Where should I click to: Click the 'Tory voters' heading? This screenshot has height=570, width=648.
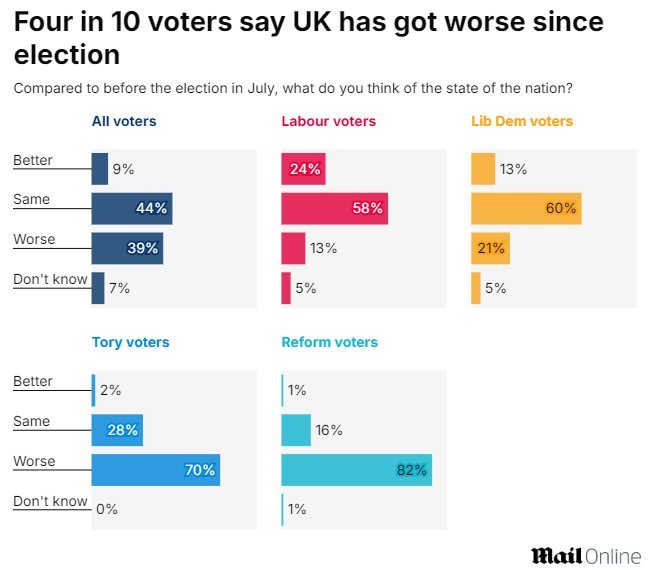coord(130,342)
